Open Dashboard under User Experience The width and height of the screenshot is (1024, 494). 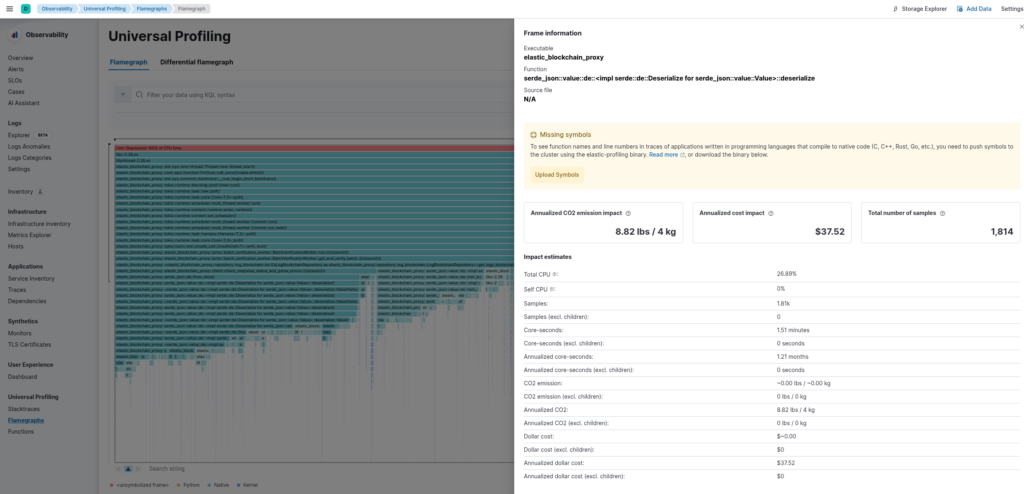[22, 377]
